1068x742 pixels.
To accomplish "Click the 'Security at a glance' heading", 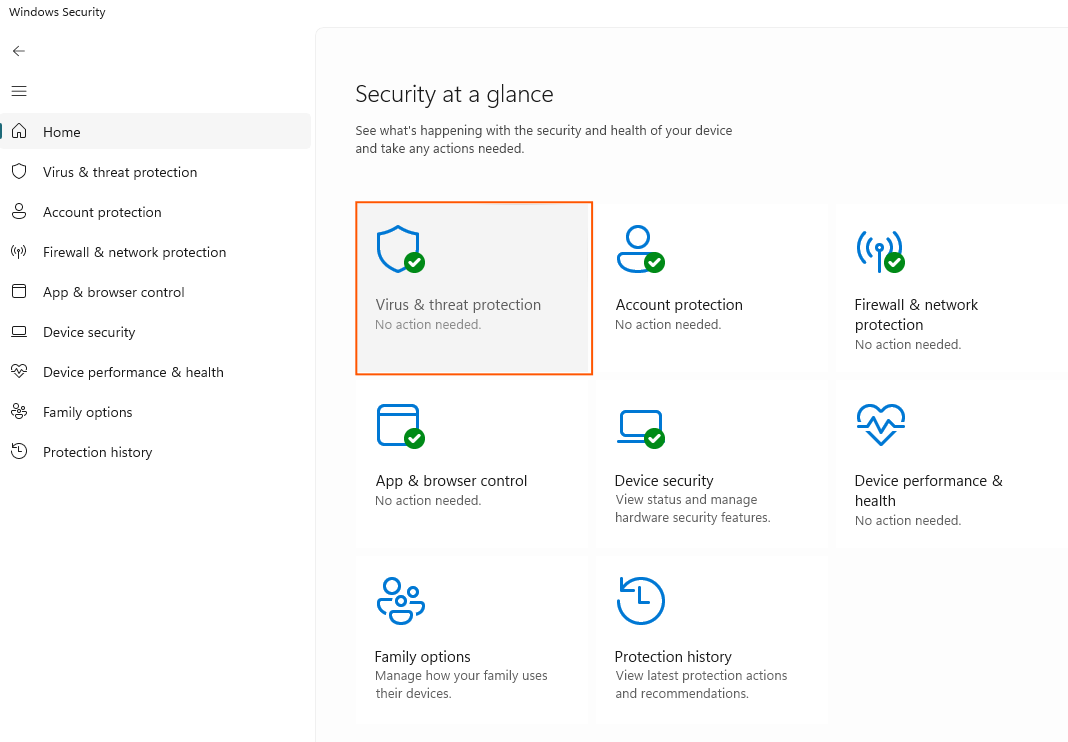I will click(454, 94).
